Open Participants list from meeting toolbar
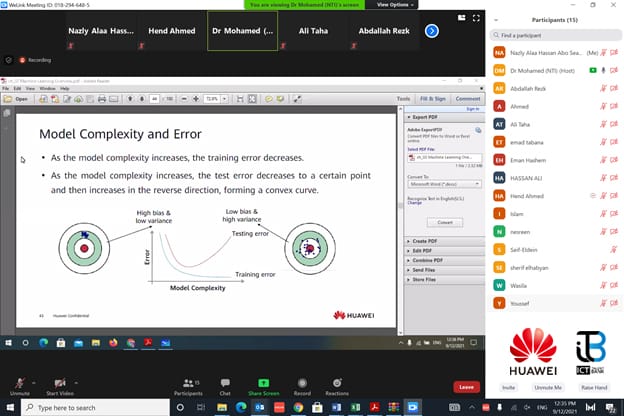The height and width of the screenshot is (416, 624). 187,384
